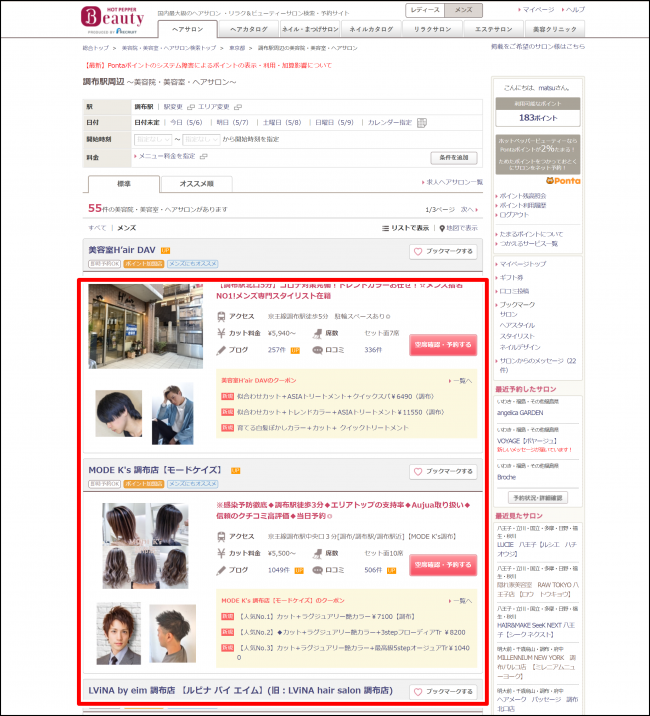The height and width of the screenshot is (716, 650).
Task: Select レディース toggle at top
Action: pyautogui.click(x=425, y=10)
